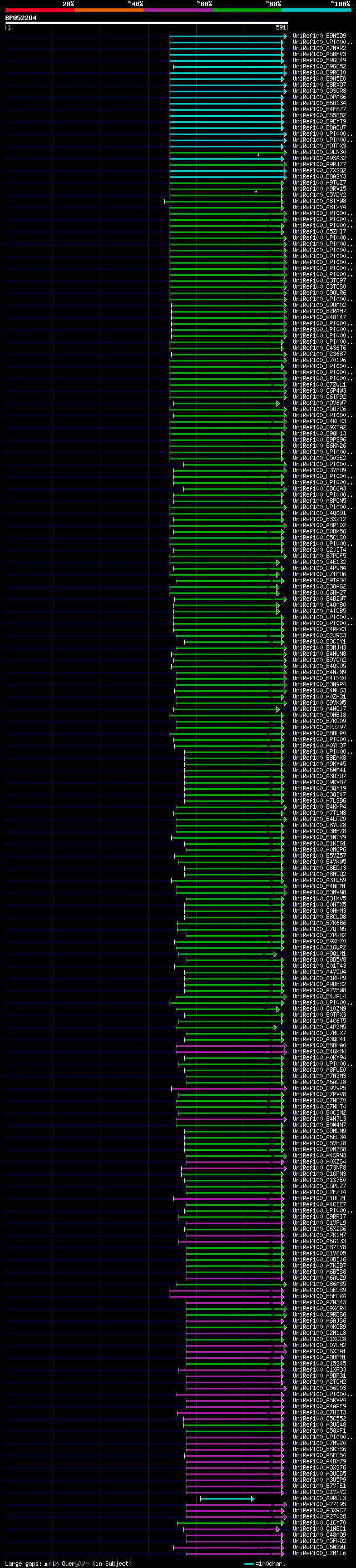Click the UniRef100_Q7XSQ2 label
This screenshot has height=1568, width=356.
319,170
